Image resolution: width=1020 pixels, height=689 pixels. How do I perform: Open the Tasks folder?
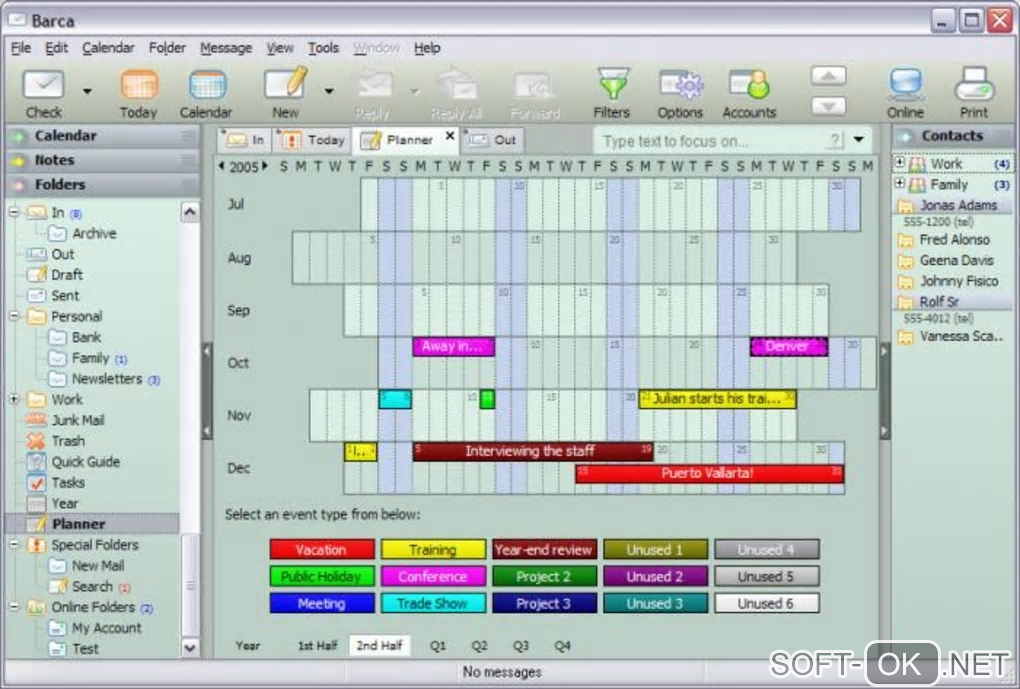coord(68,483)
